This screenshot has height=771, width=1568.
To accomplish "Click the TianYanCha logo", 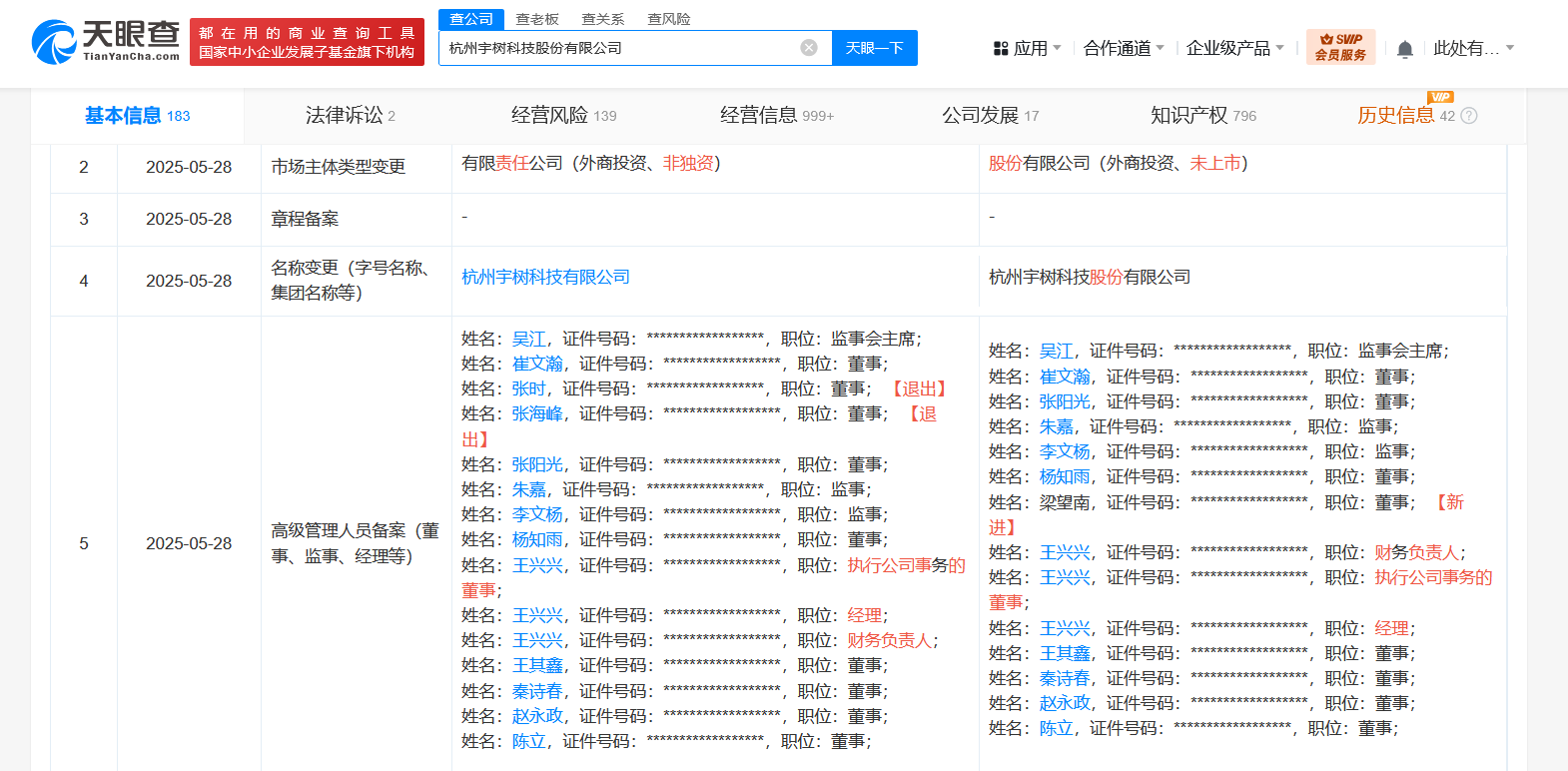I will (x=106, y=41).
